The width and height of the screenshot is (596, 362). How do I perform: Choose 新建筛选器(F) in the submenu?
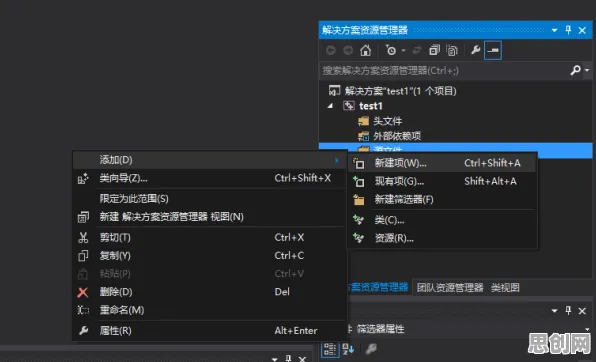click(442, 199)
